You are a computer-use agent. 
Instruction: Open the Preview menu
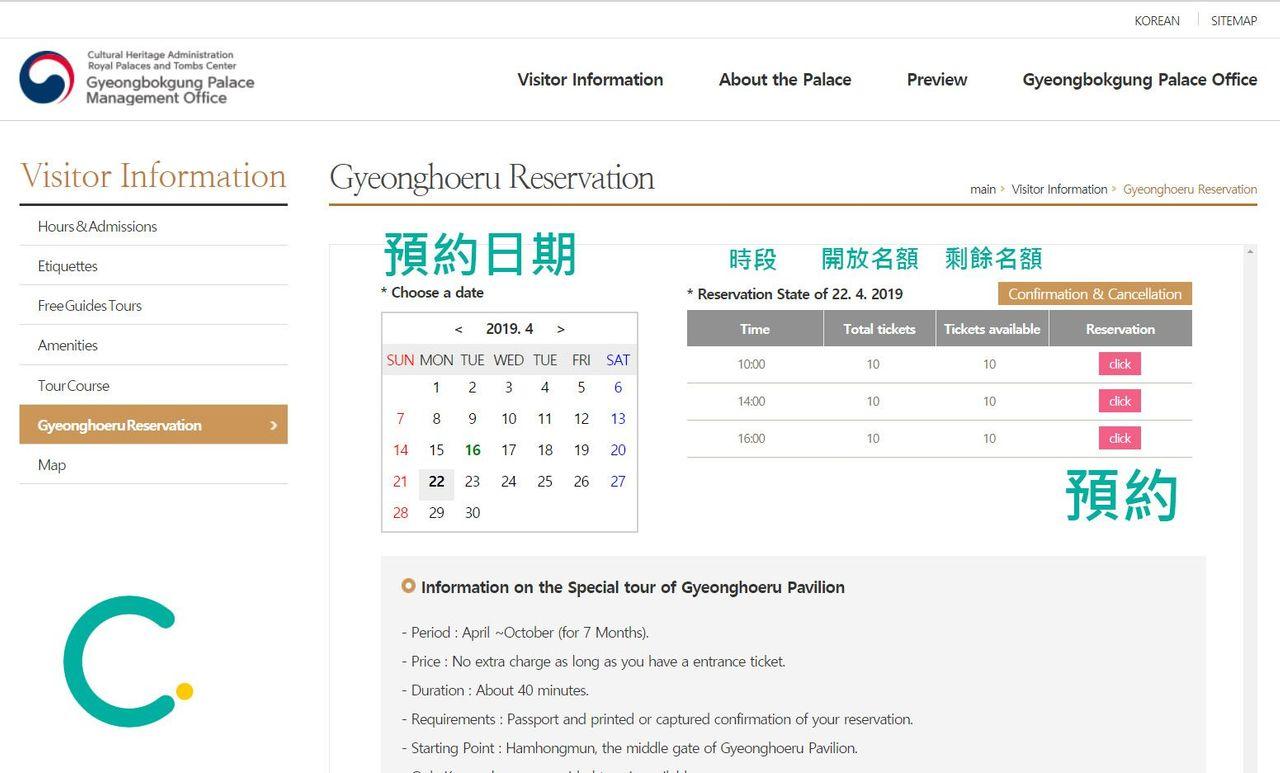937,80
